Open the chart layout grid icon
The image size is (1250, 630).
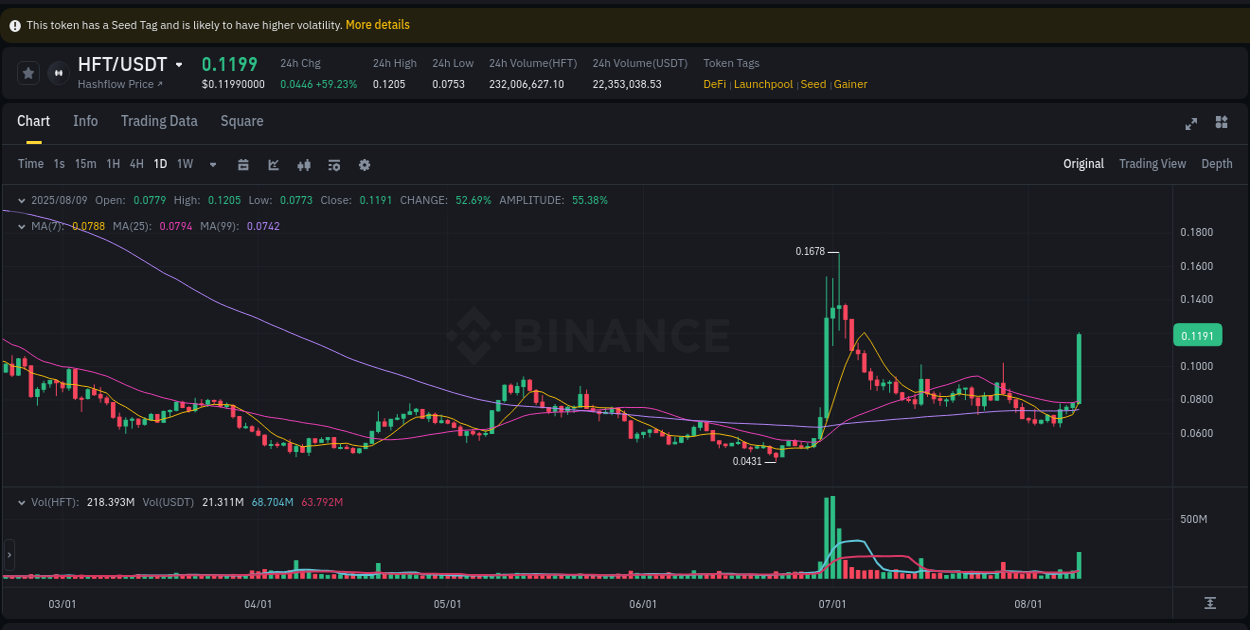click(x=1221, y=122)
